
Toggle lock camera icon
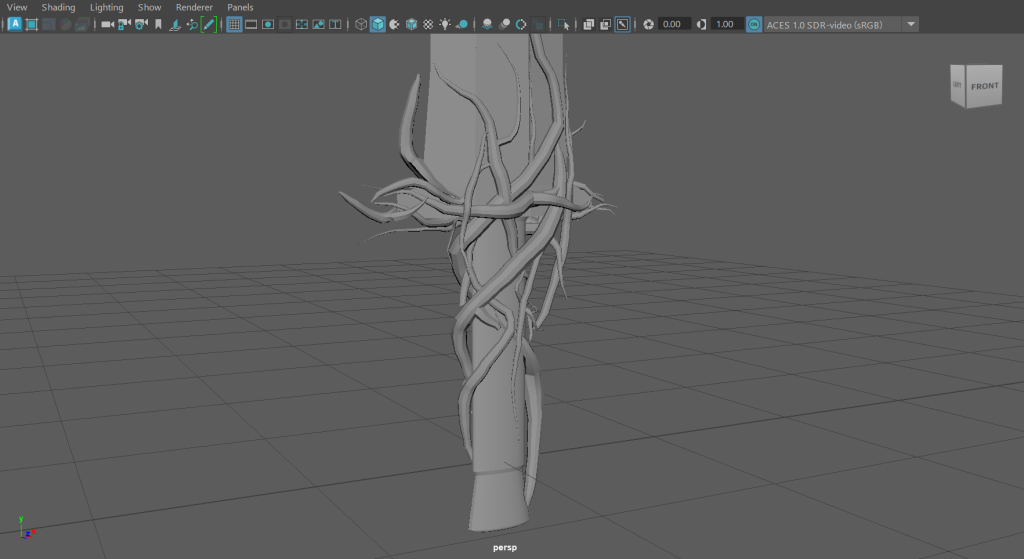coord(124,24)
